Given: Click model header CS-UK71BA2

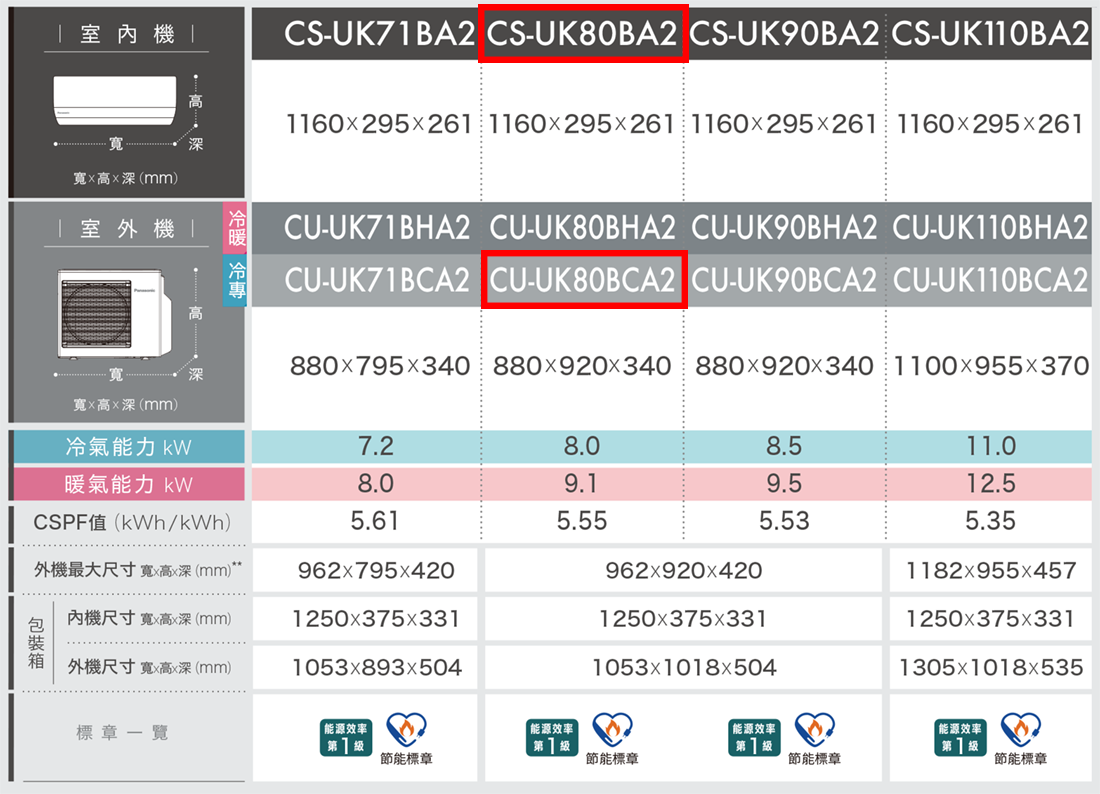Looking at the screenshot, I should click(x=379, y=34).
